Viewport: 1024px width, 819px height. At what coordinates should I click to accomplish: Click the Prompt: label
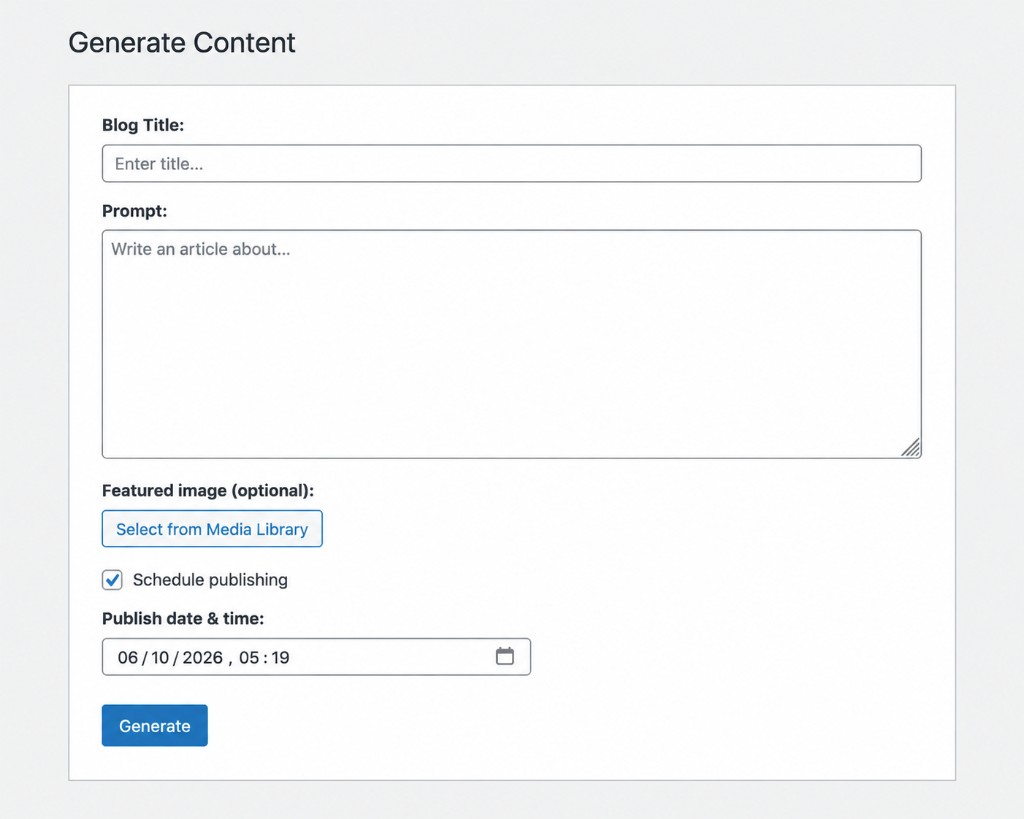tap(135, 211)
